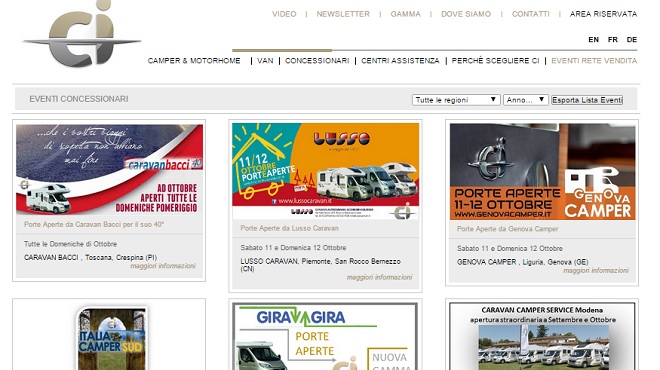Click GENOVA CAMPER, Liguria, Genova (GE) text
660x370 pixels.
click(x=522, y=262)
